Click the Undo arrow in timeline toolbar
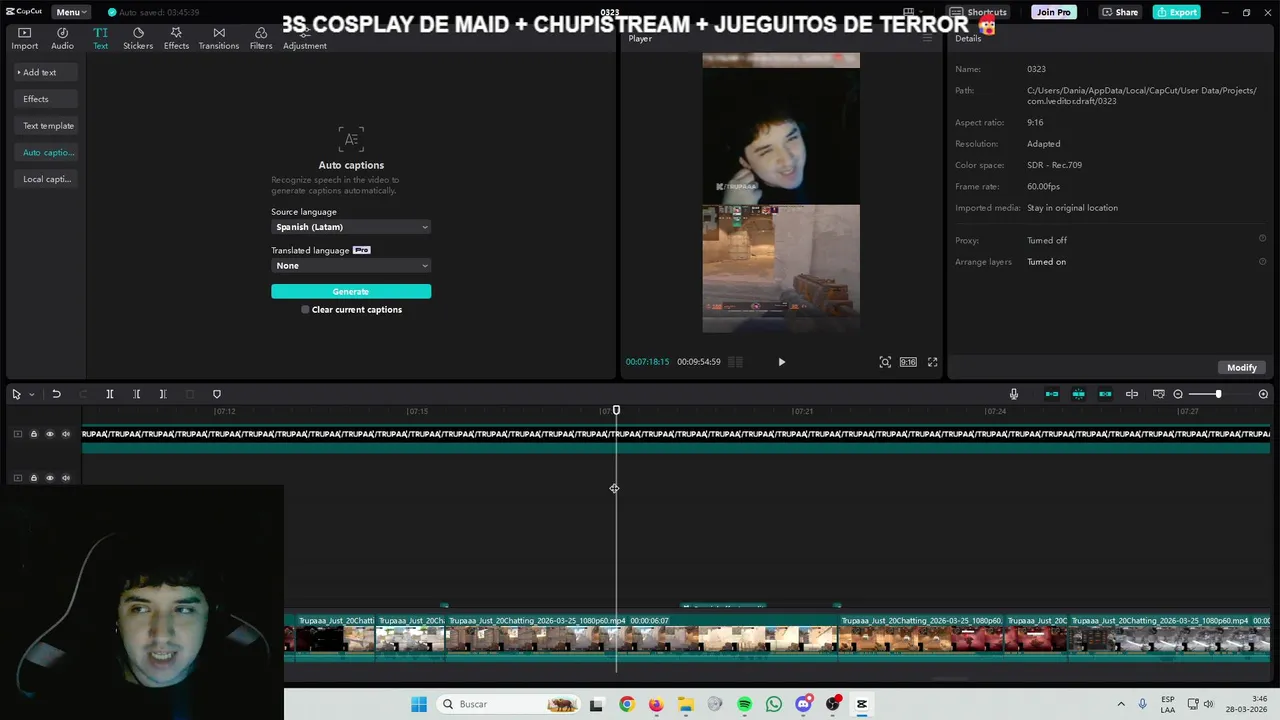The width and height of the screenshot is (1280, 720). click(x=56, y=394)
